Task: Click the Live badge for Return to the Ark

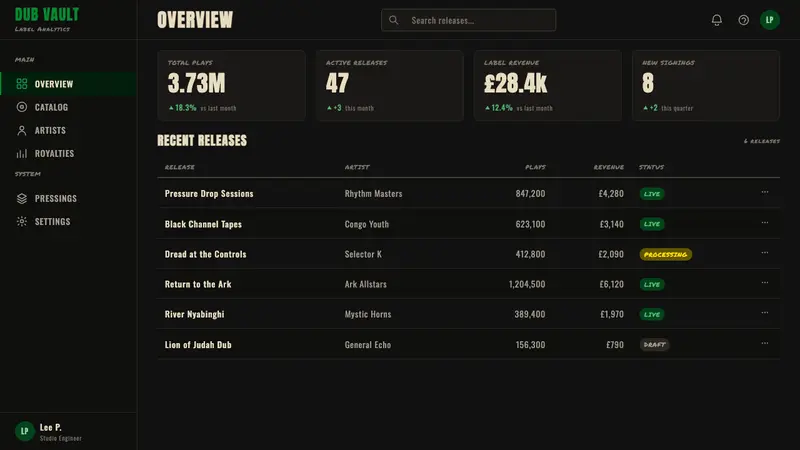Action: tap(652, 284)
